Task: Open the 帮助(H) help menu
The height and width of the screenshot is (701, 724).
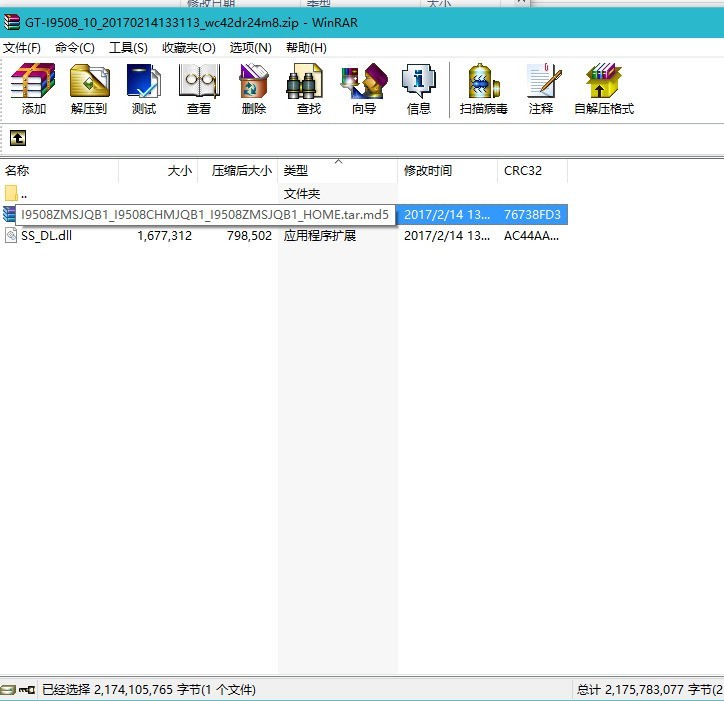Action: pos(306,48)
